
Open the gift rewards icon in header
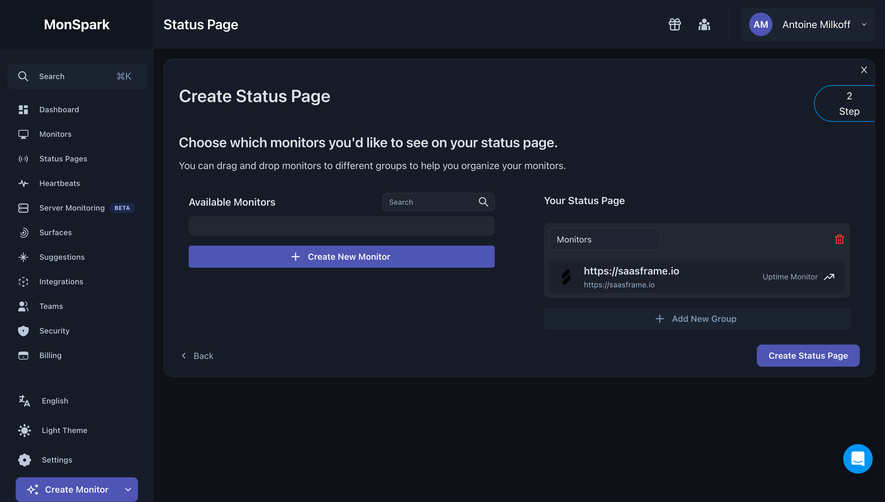pos(674,24)
